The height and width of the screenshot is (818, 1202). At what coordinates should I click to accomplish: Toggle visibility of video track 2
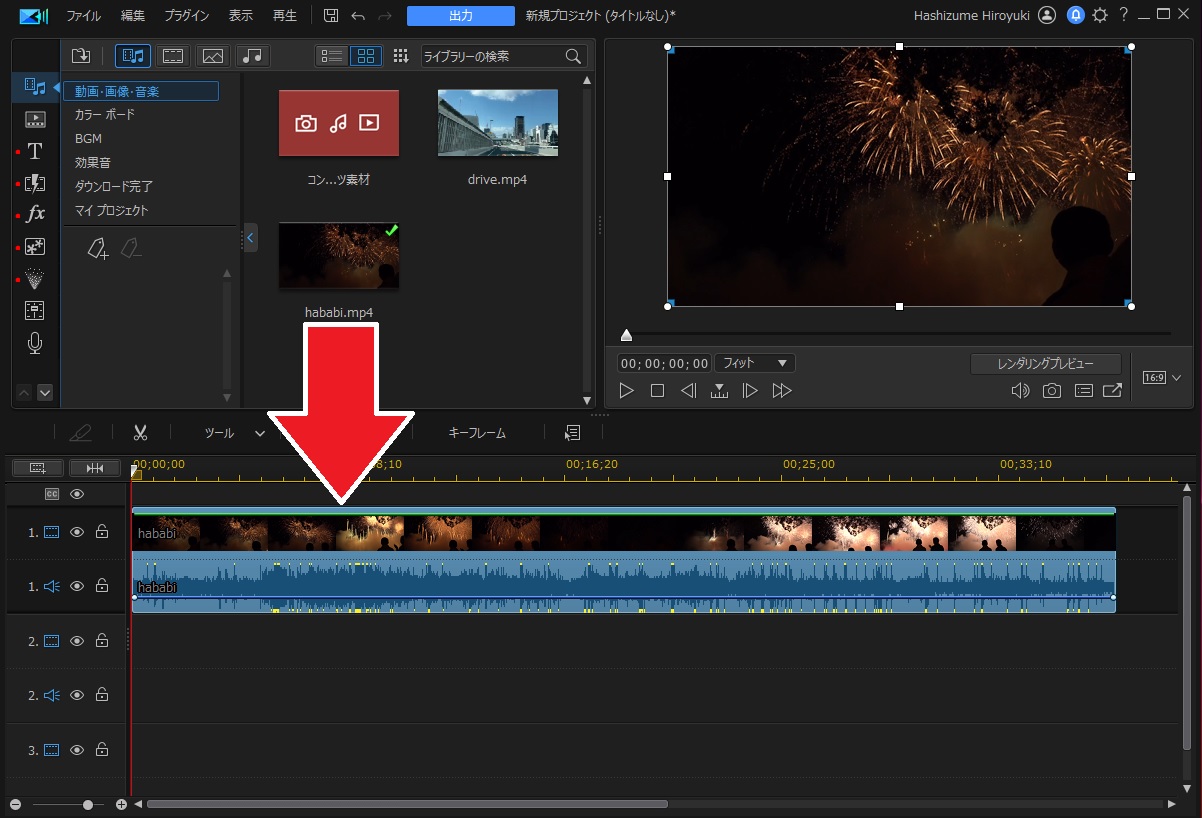click(77, 641)
